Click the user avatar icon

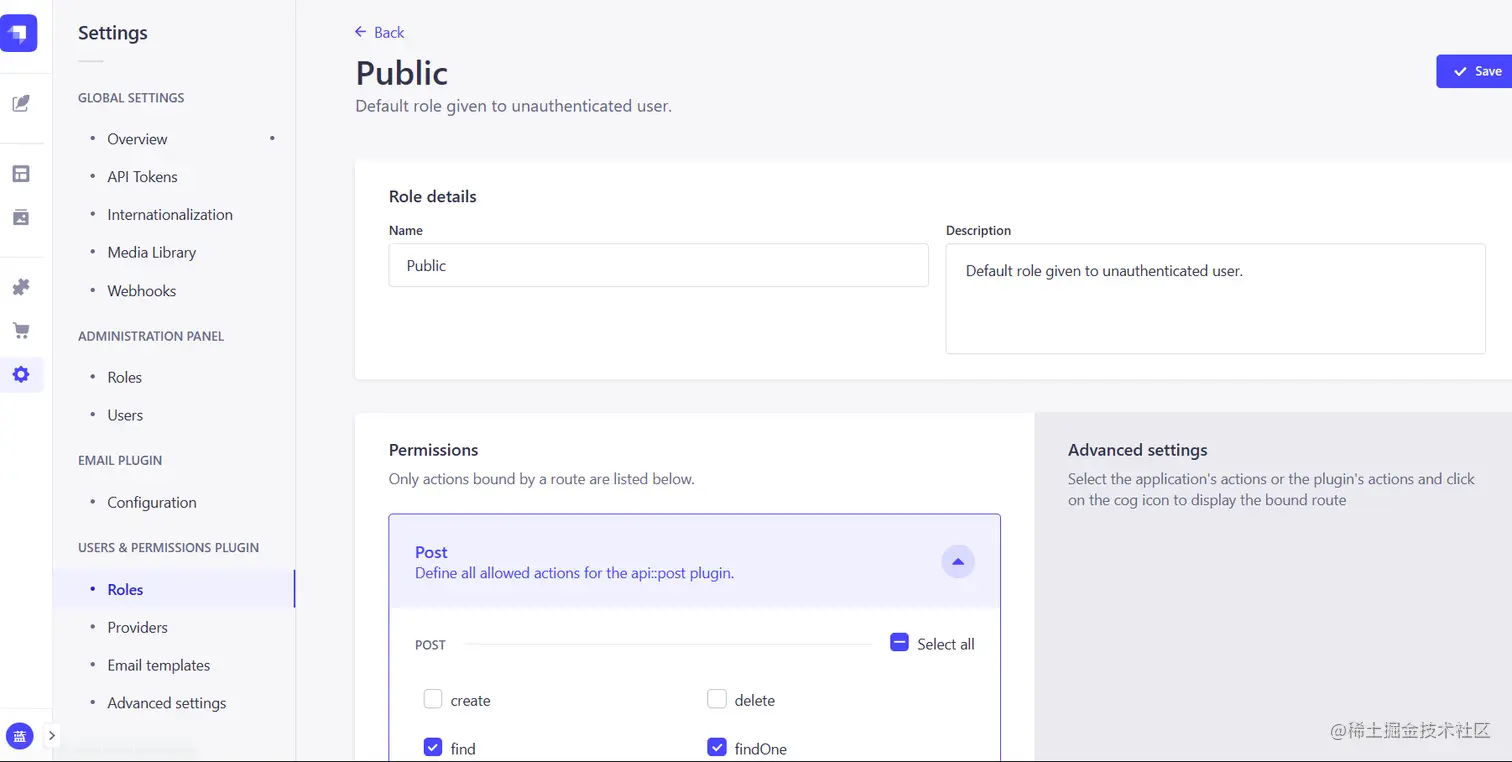click(20, 736)
